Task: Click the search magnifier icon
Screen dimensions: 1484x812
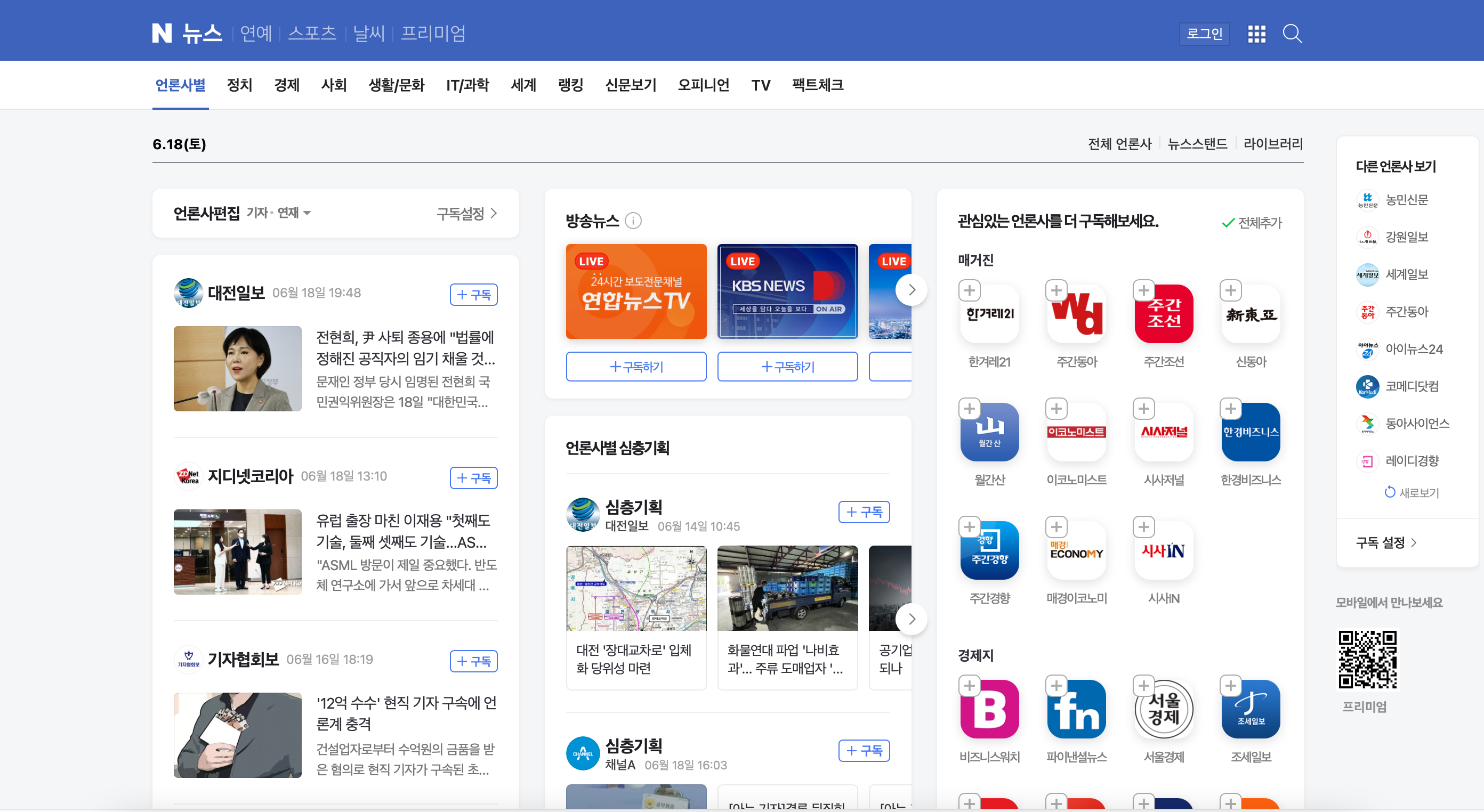Action: click(1292, 34)
